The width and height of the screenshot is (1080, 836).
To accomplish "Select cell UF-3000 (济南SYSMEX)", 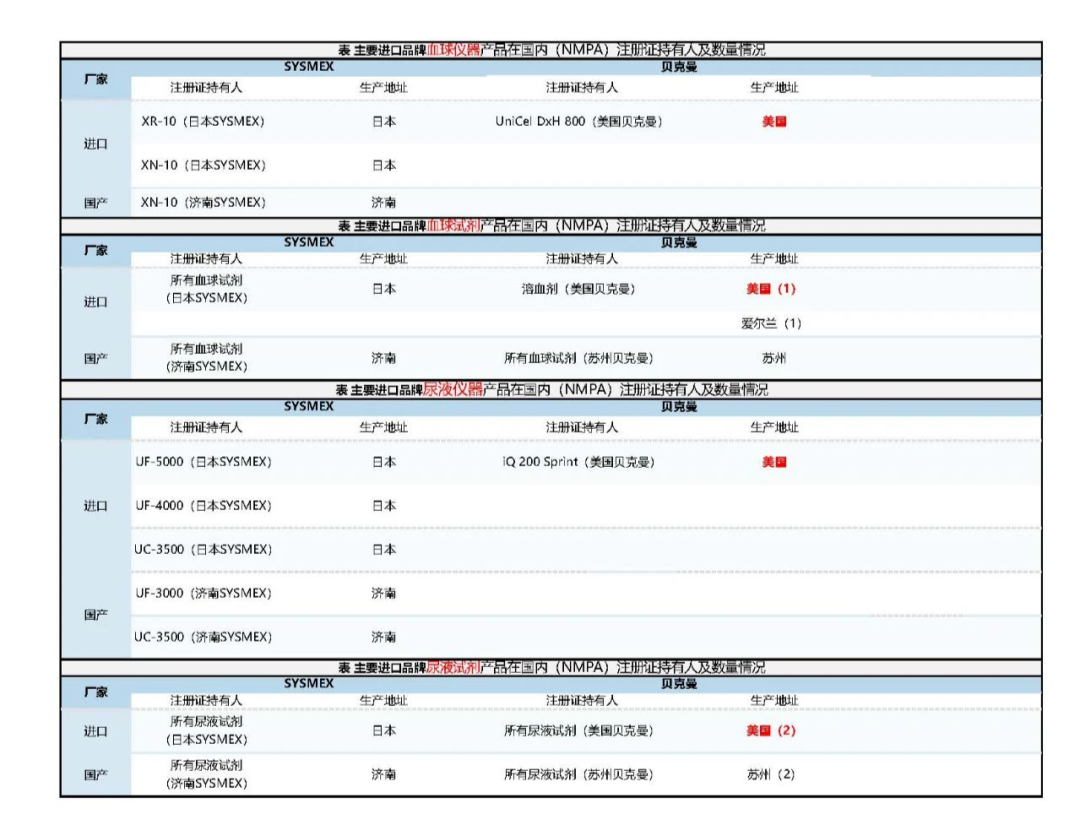I will click(203, 594).
